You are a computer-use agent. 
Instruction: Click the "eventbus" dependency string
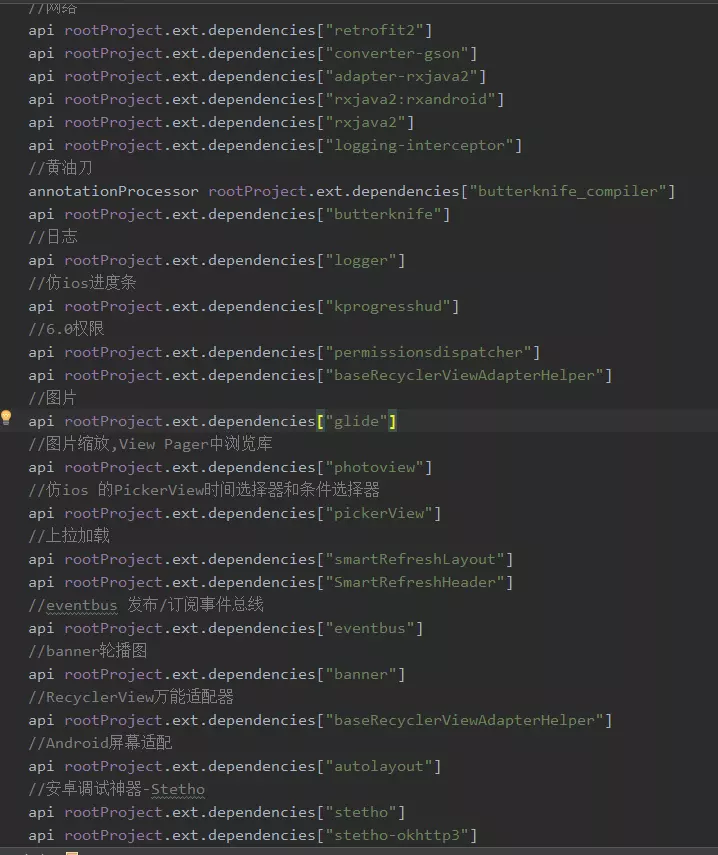coord(370,629)
